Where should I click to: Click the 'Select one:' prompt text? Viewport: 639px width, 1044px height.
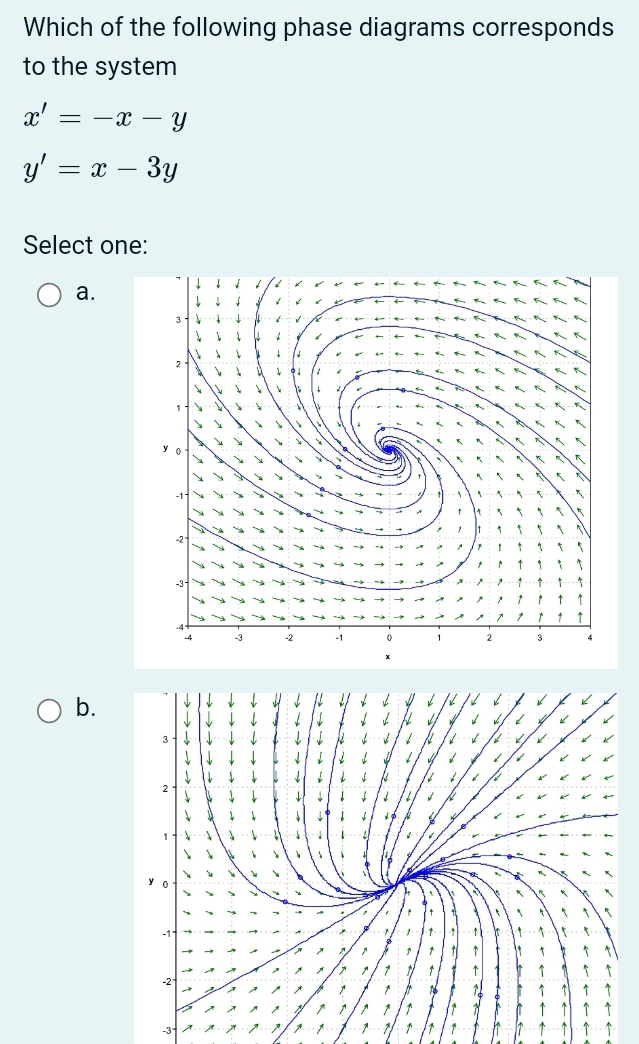tap(86, 245)
